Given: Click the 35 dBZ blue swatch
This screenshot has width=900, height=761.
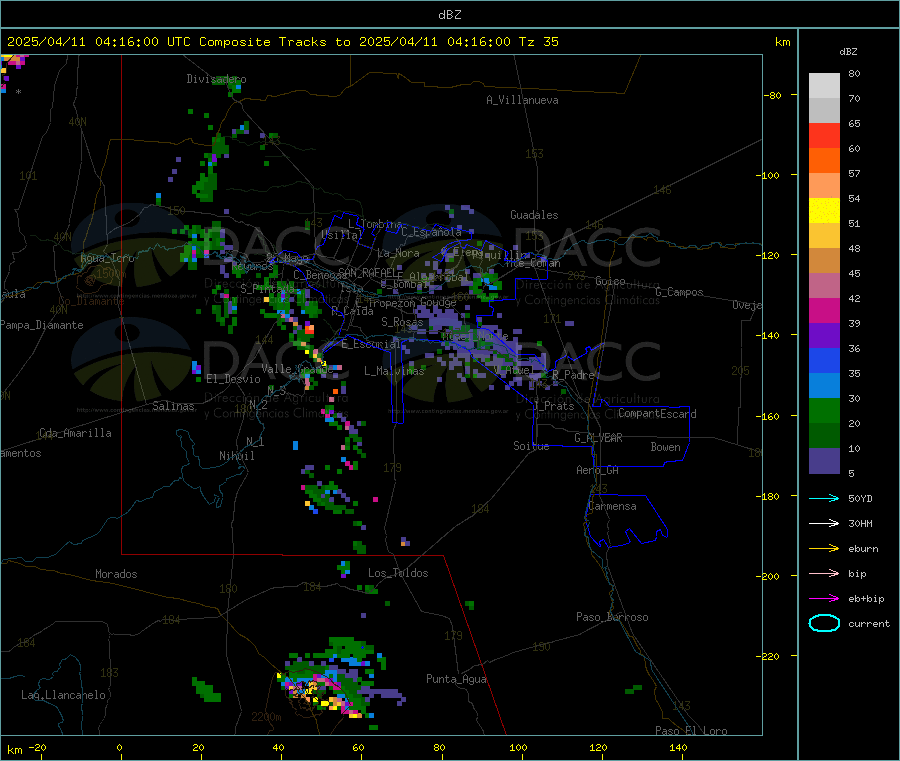Looking at the screenshot, I should 824,360.
